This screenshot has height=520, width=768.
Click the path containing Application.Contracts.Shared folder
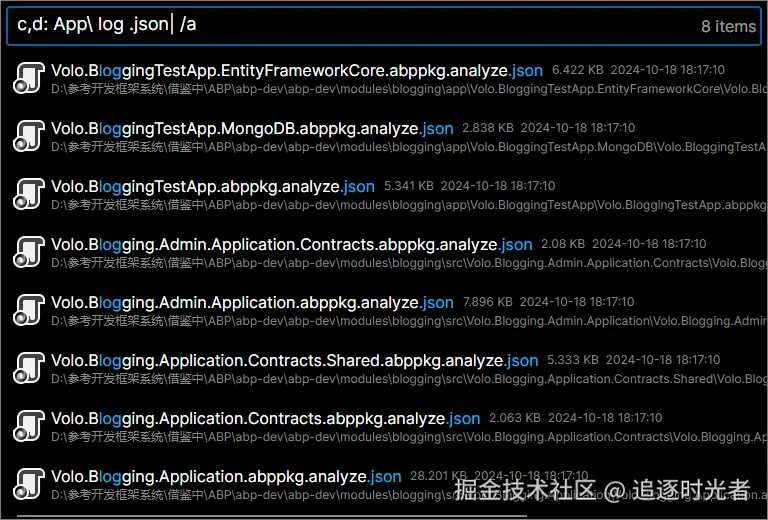click(x=409, y=379)
